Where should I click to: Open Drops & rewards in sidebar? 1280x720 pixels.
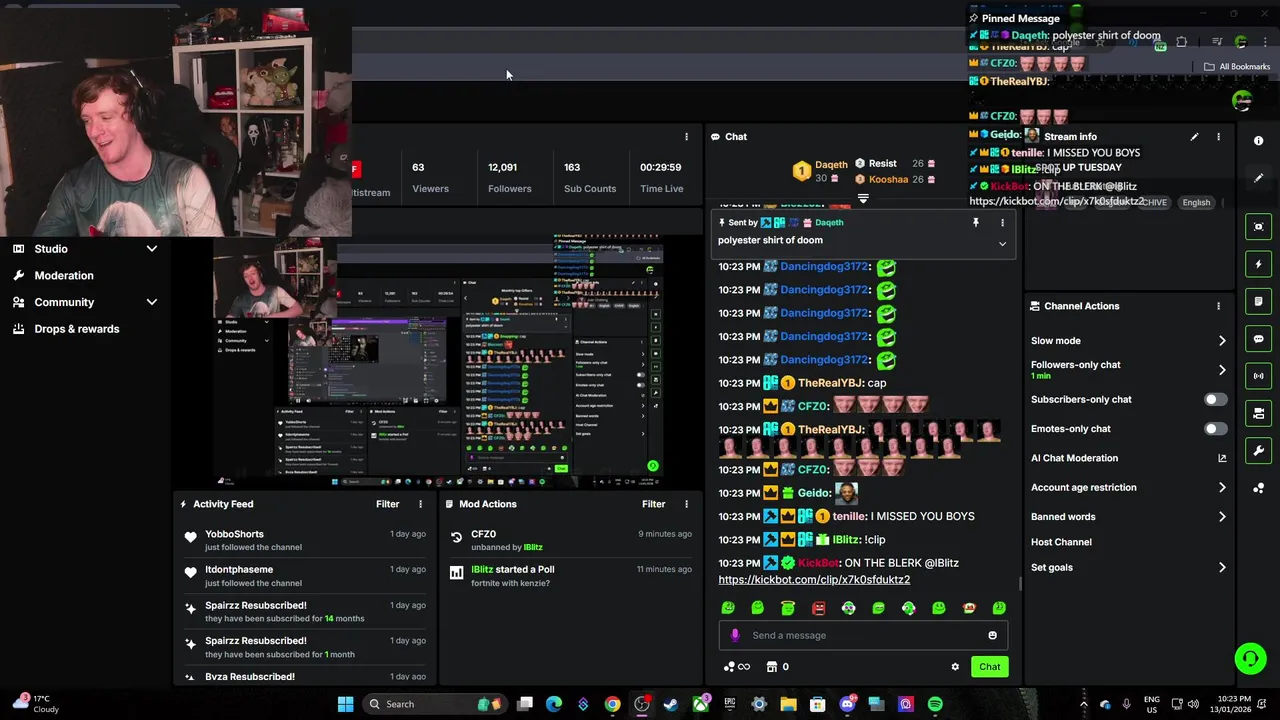(x=76, y=329)
